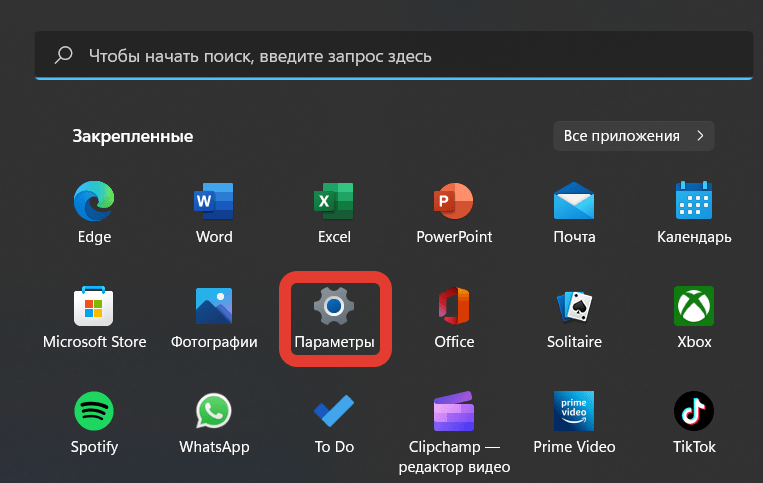Image resolution: width=763 pixels, height=483 pixels.
Task: Open Все приложения all apps list
Action: (634, 136)
